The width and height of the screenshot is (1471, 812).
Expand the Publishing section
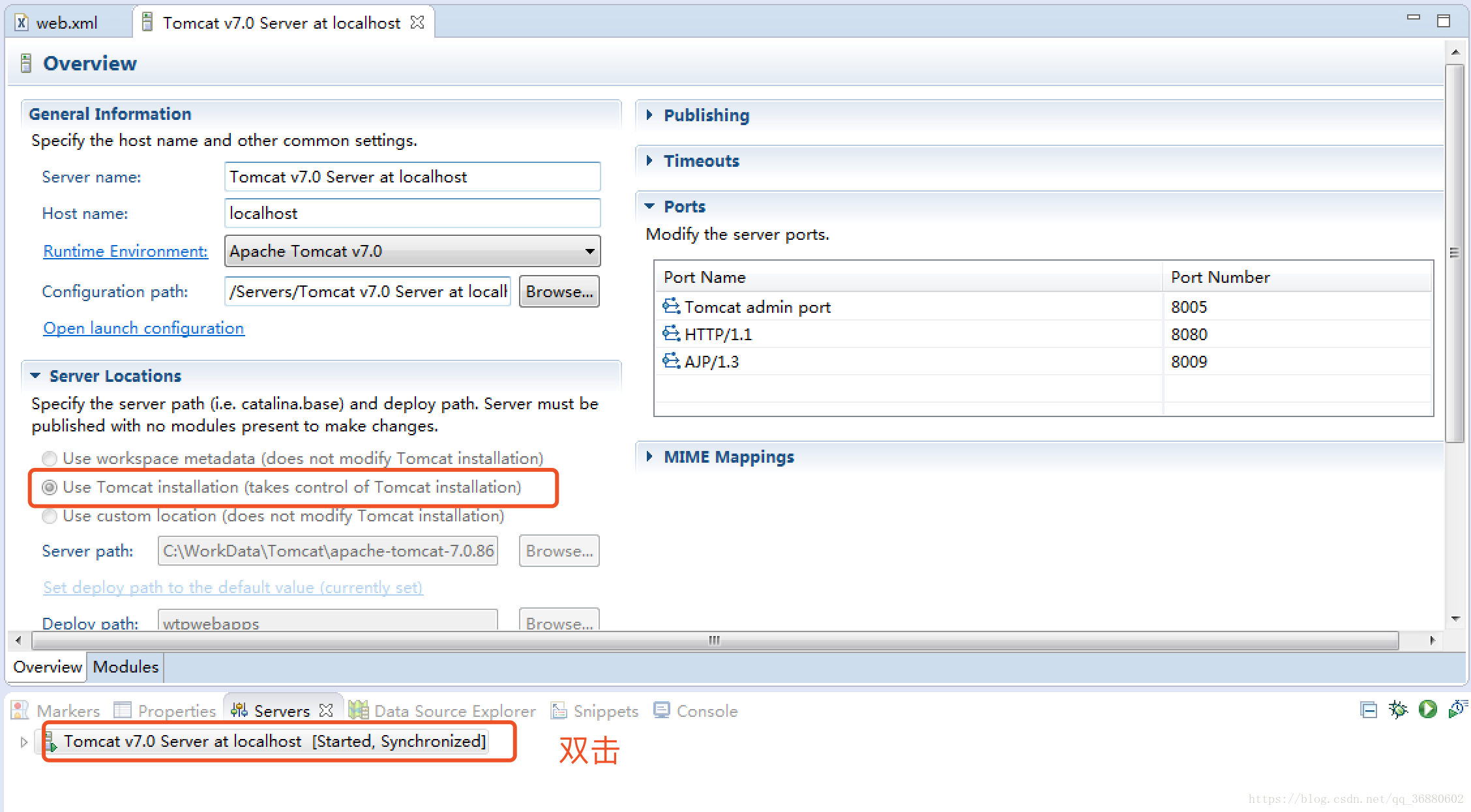click(649, 115)
